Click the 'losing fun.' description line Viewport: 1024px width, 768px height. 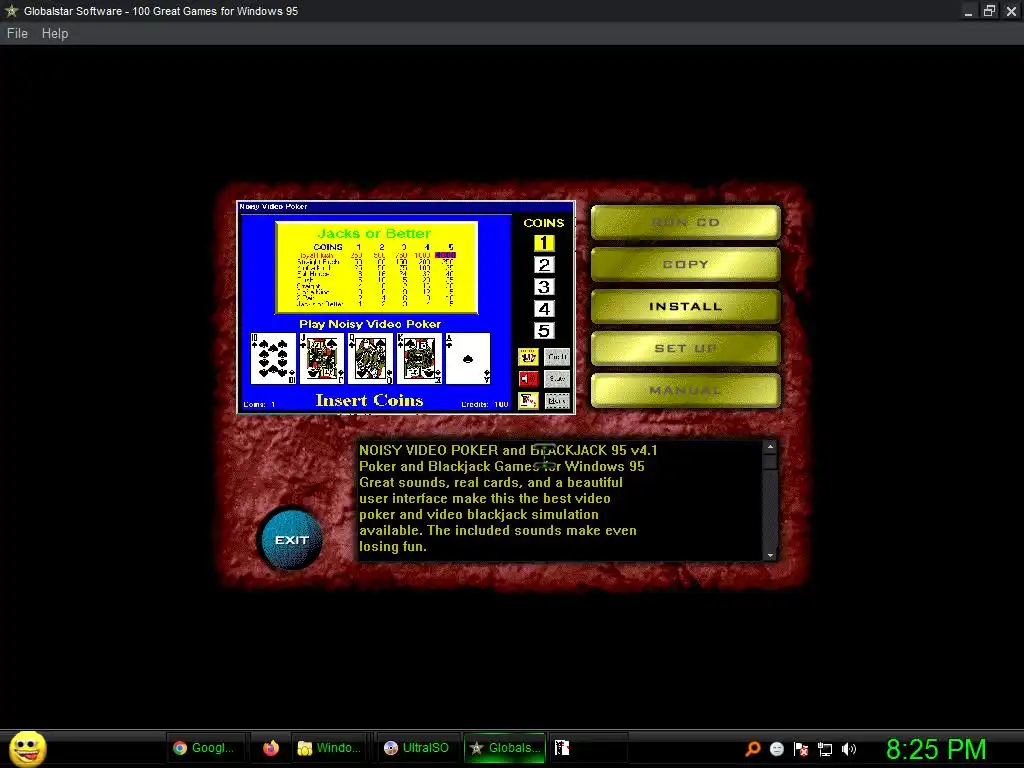coord(392,547)
